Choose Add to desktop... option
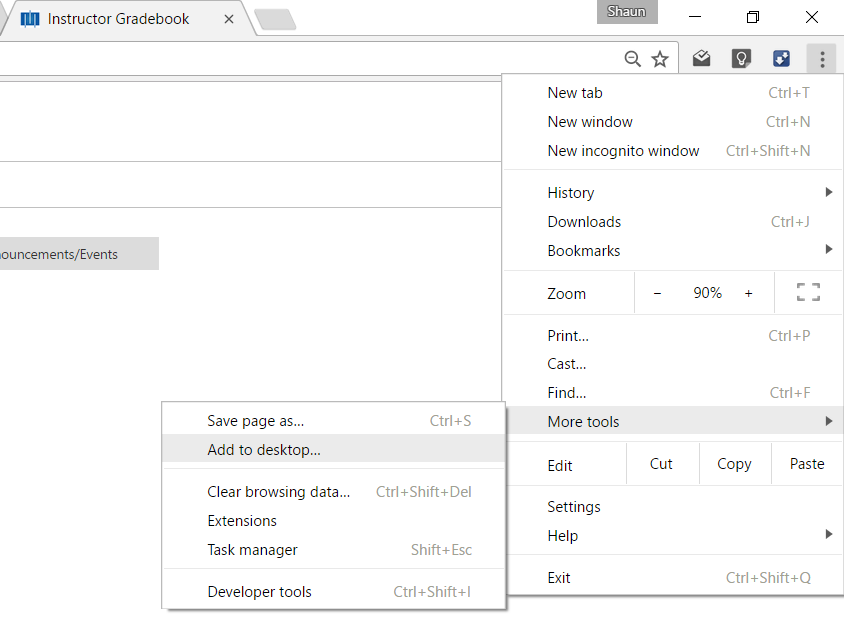Image resolution: width=844 pixels, height=626 pixels. tap(334, 450)
